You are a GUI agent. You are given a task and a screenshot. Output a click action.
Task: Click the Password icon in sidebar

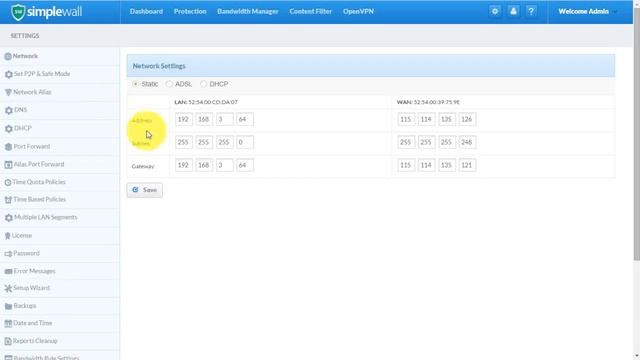tap(8, 254)
